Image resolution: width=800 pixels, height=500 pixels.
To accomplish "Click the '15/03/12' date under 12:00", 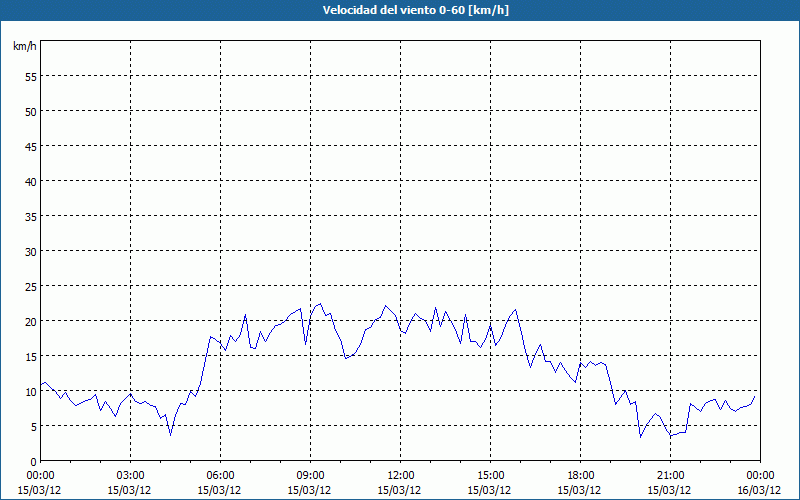I will point(399,490).
